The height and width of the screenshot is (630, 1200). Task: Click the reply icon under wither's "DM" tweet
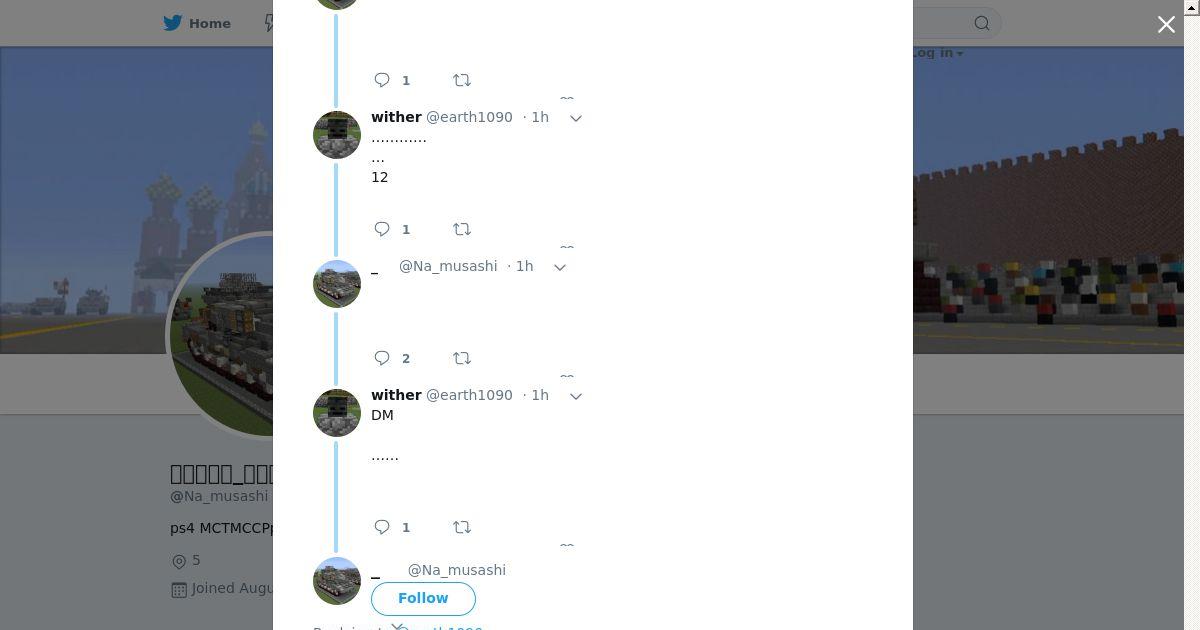tap(382, 527)
